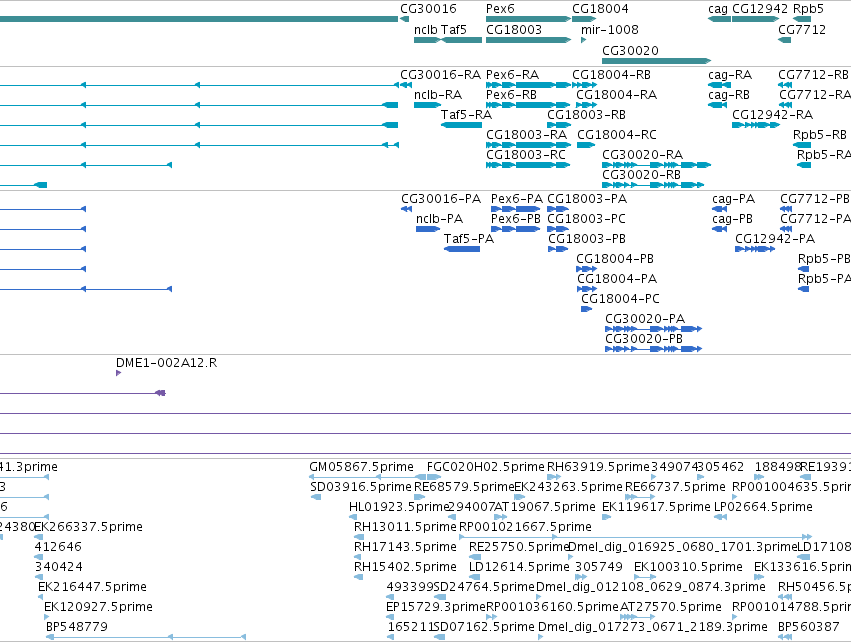Click EST RH13011.5prime
The width and height of the screenshot is (851, 642).
click(405, 527)
